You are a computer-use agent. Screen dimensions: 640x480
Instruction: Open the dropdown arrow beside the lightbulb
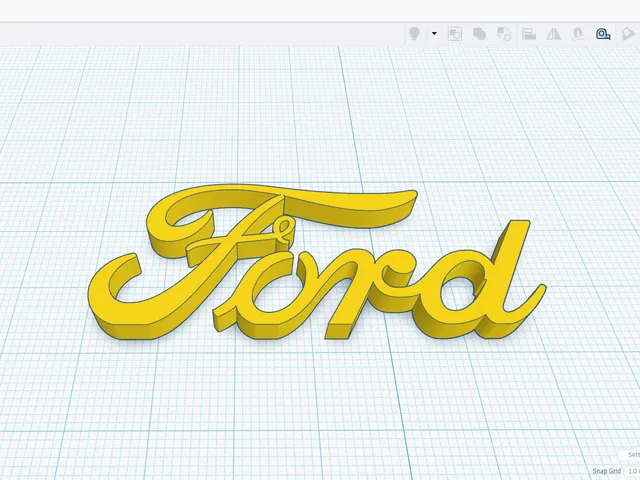click(x=434, y=34)
